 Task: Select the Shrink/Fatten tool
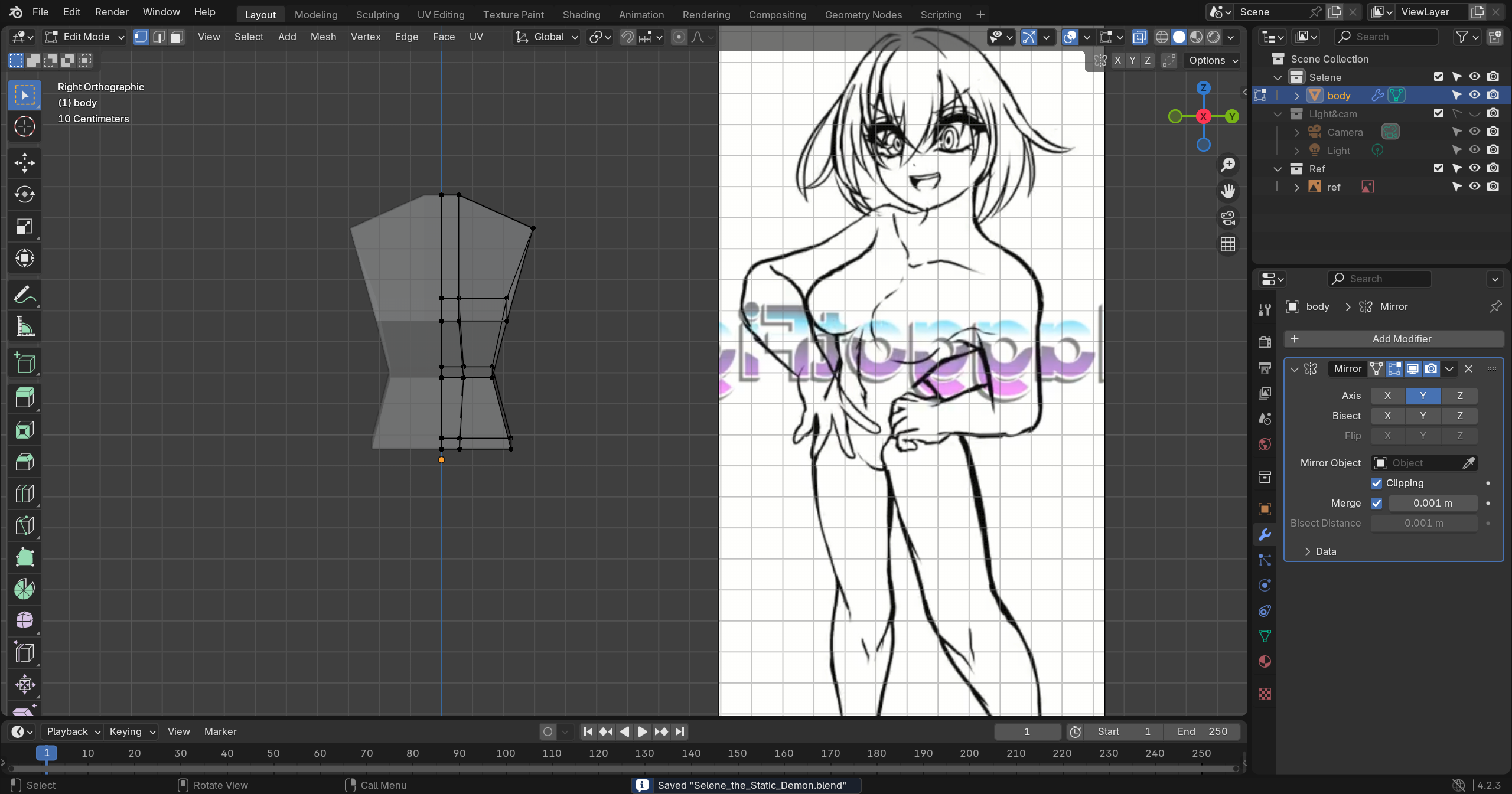[x=24, y=684]
